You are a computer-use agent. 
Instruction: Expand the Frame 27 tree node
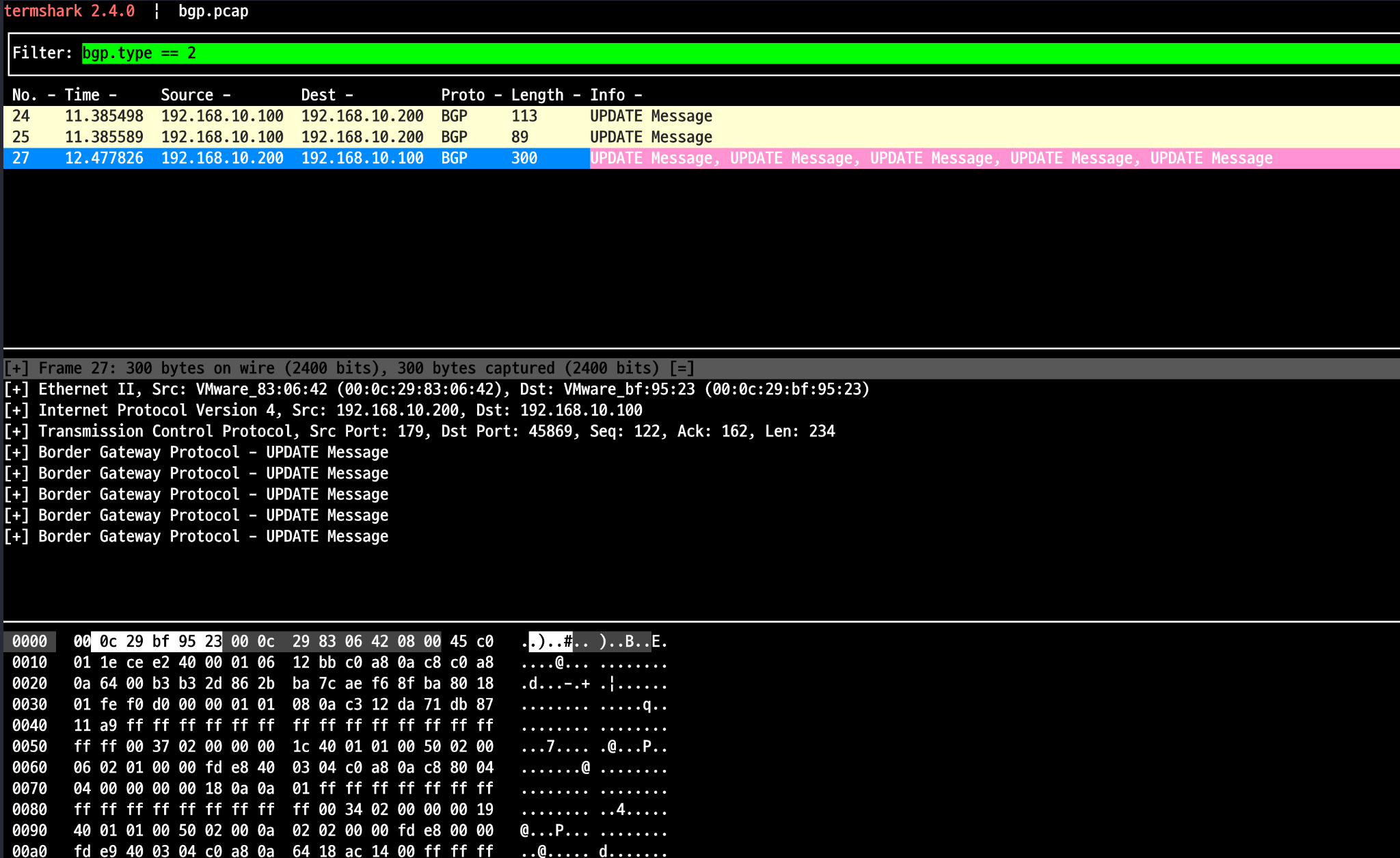coord(16,368)
